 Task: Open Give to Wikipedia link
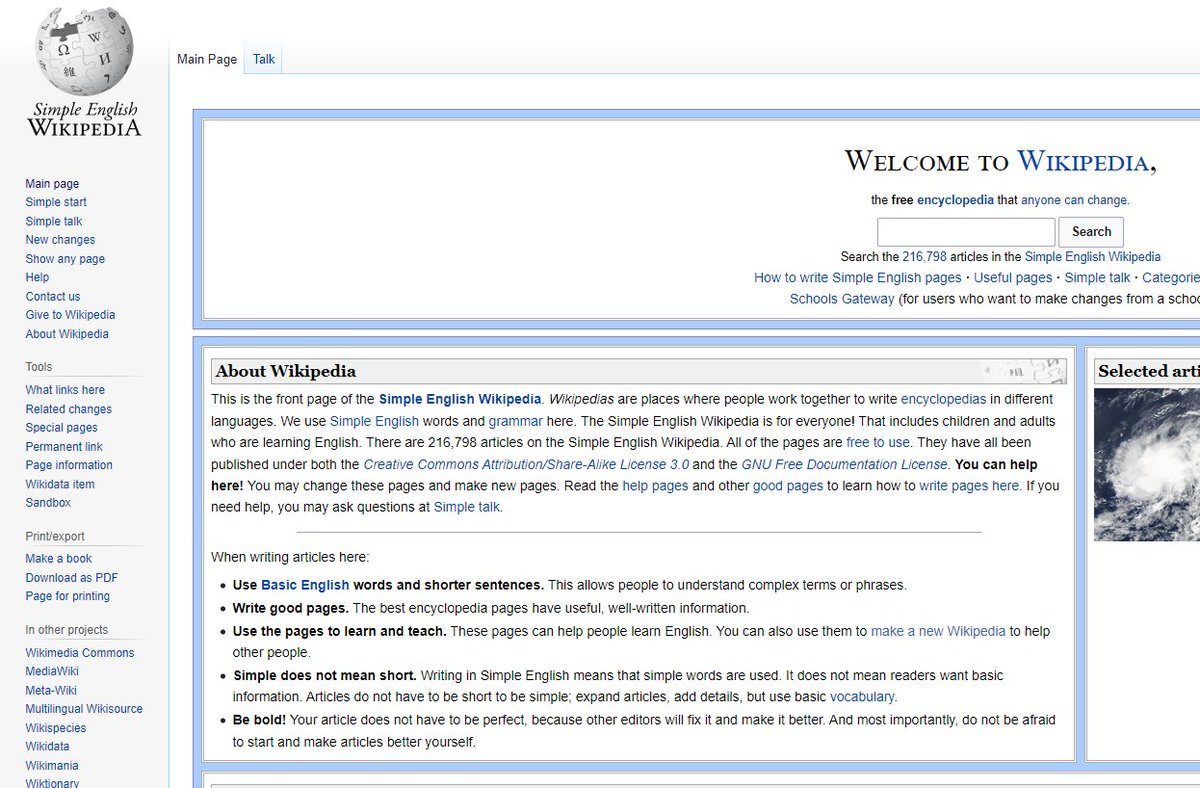coord(70,315)
